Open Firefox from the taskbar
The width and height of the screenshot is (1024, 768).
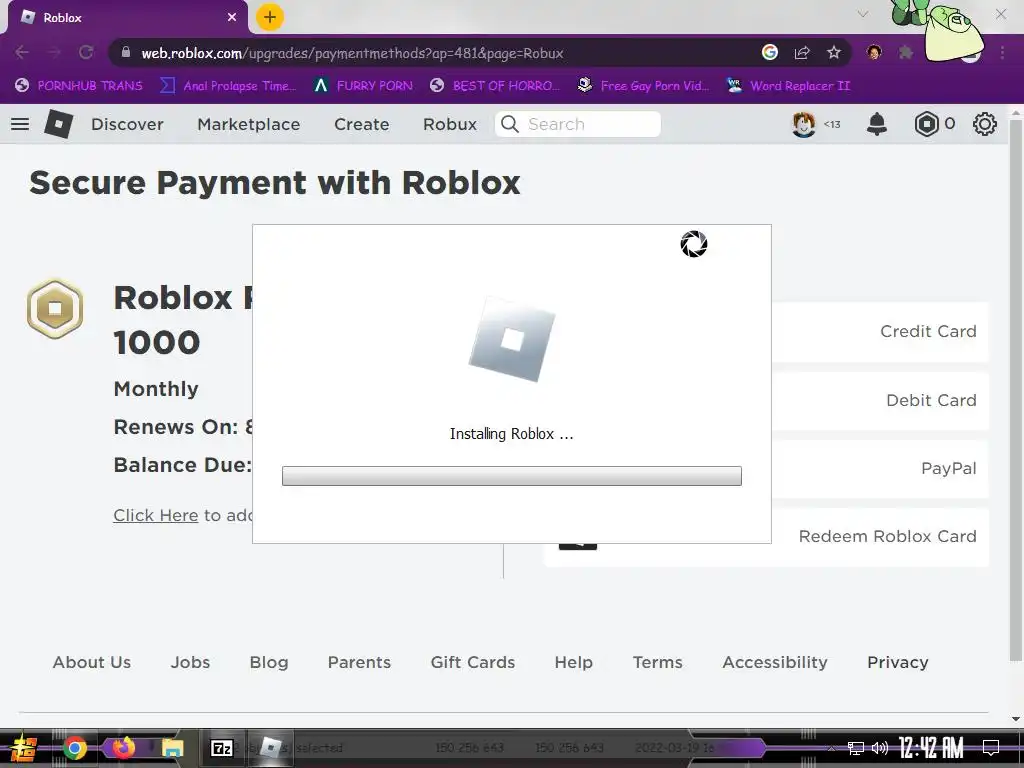coord(123,748)
